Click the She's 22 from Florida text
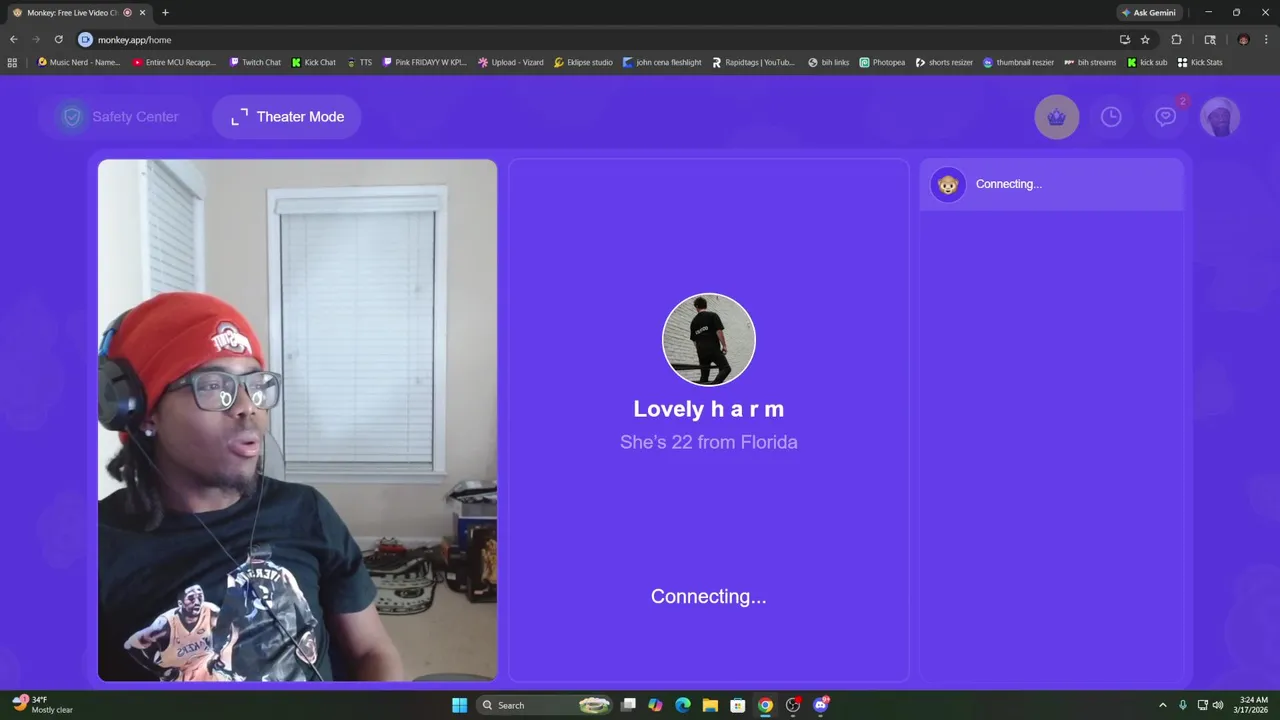This screenshot has height=720, width=1280. (x=709, y=442)
